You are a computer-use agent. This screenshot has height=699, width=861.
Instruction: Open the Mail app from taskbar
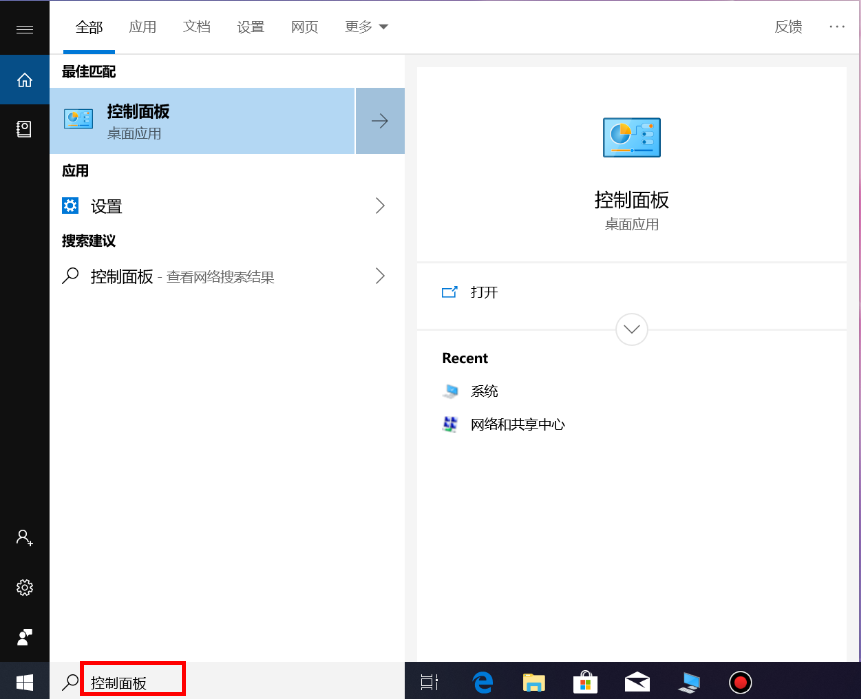tap(637, 682)
